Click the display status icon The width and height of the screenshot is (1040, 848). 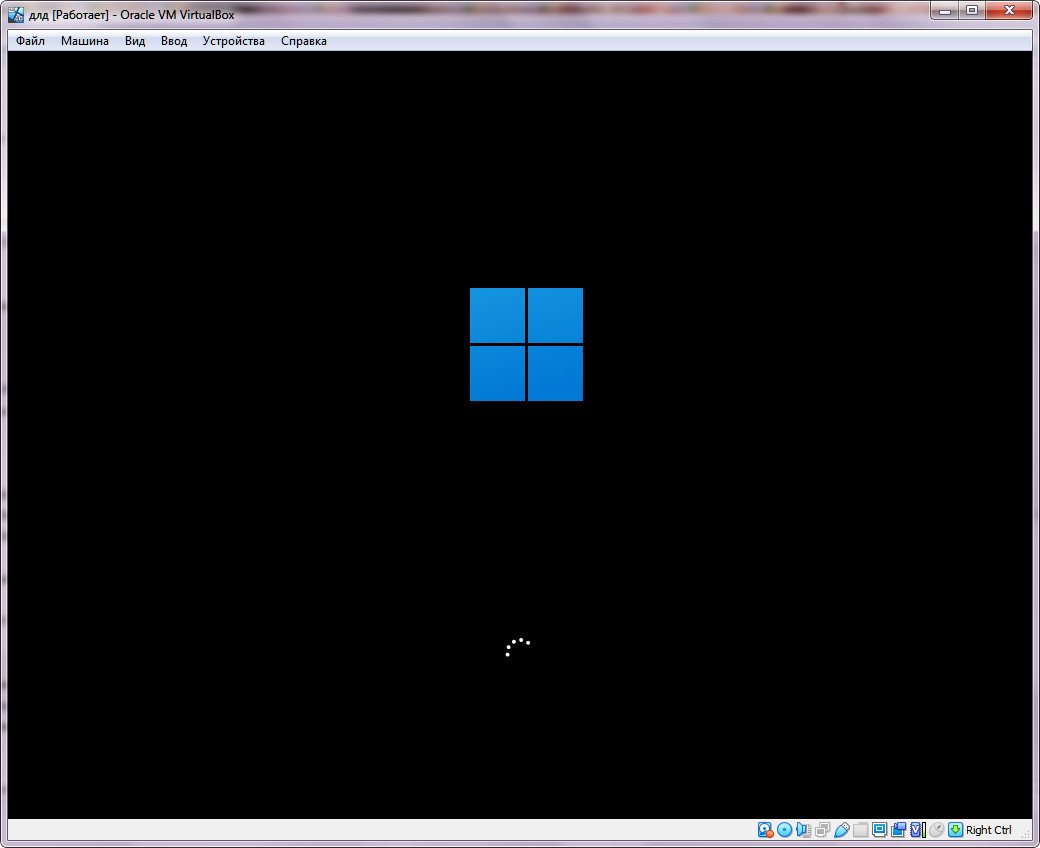click(x=879, y=829)
